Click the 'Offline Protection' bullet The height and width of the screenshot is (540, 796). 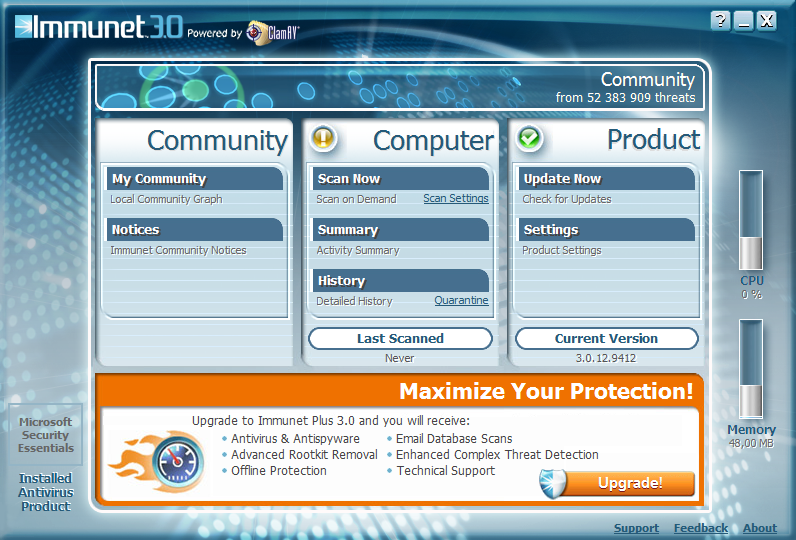tap(279, 470)
